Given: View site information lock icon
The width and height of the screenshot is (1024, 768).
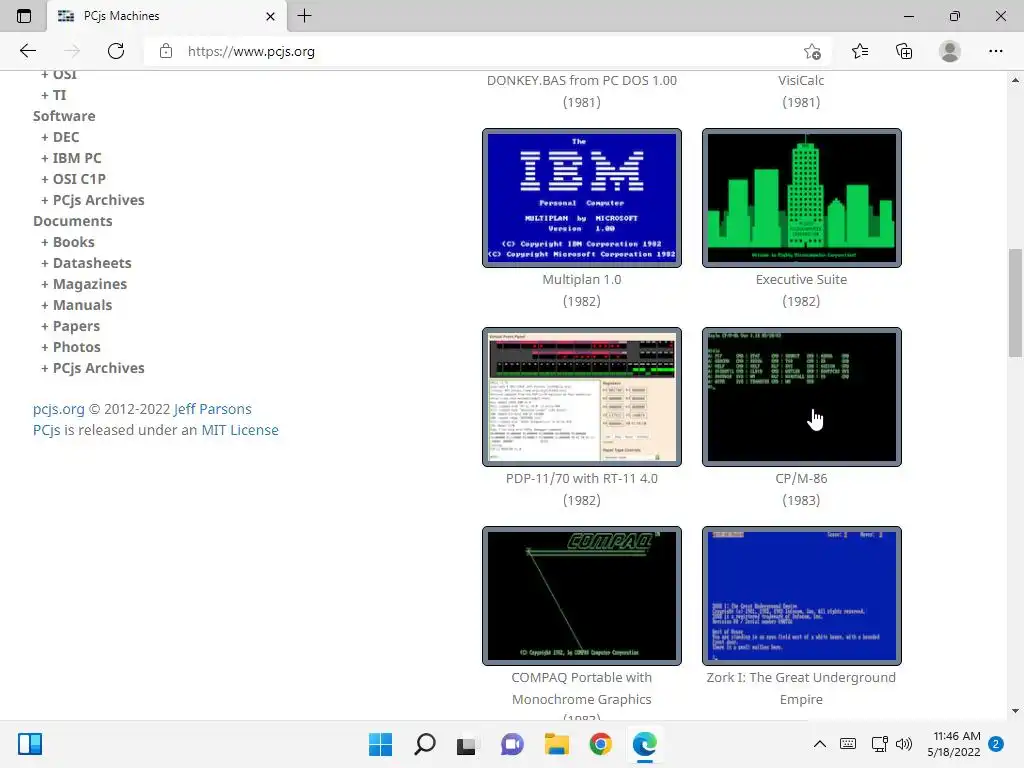Looking at the screenshot, I should tap(166, 51).
